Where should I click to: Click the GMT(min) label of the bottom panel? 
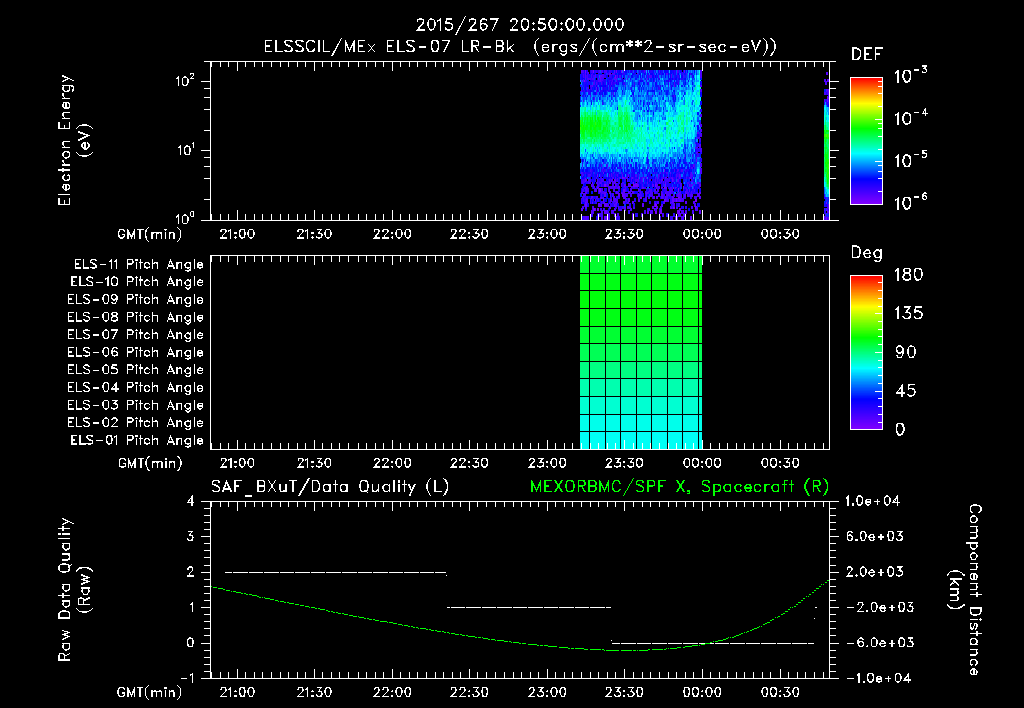(150, 692)
